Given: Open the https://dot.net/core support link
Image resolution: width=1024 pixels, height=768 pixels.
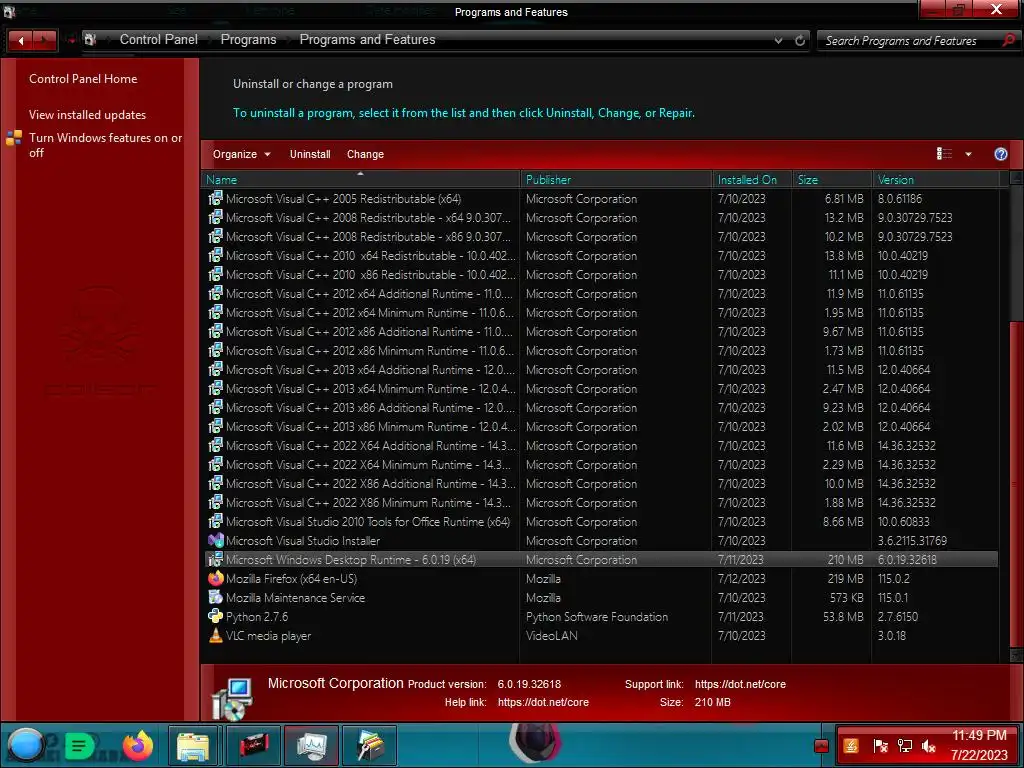Looking at the screenshot, I should (x=740, y=684).
